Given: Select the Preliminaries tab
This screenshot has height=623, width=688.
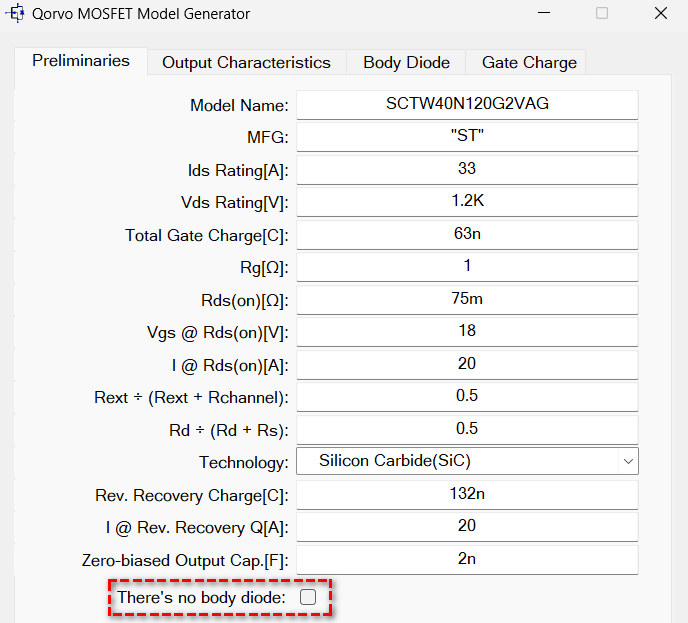Looking at the screenshot, I should click(81, 61).
